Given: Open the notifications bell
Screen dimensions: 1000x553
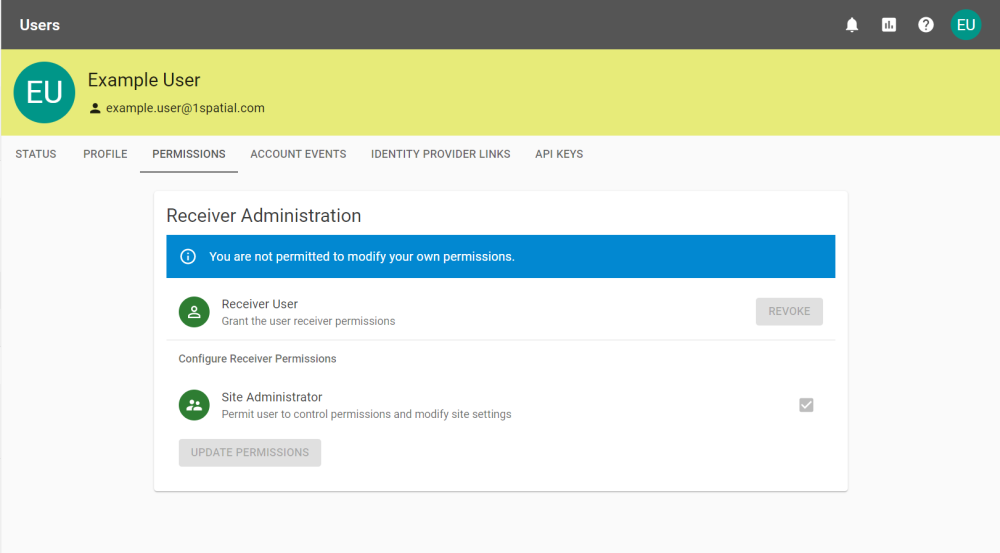Looking at the screenshot, I should tap(851, 25).
